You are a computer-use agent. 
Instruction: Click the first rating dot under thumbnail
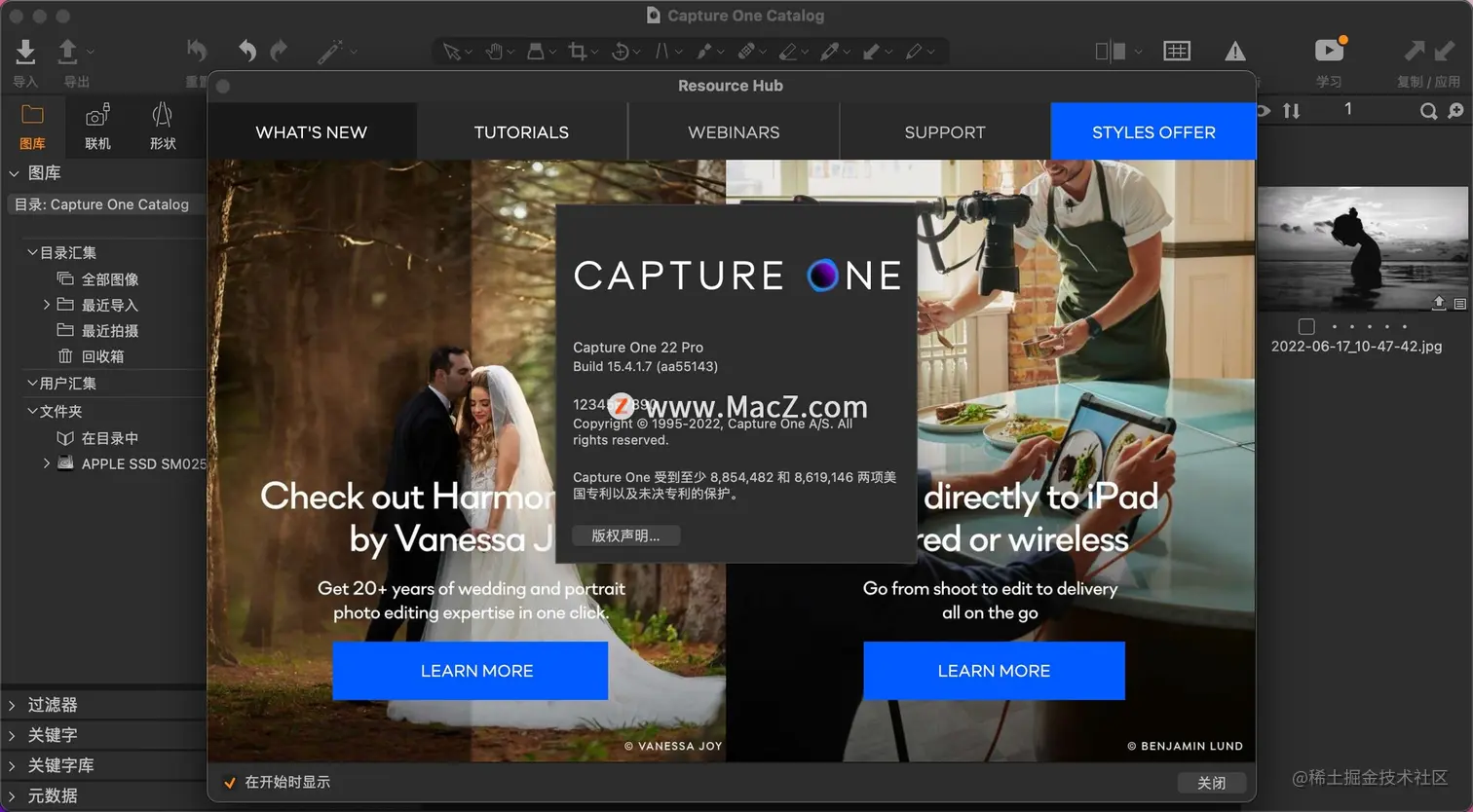click(x=1335, y=326)
